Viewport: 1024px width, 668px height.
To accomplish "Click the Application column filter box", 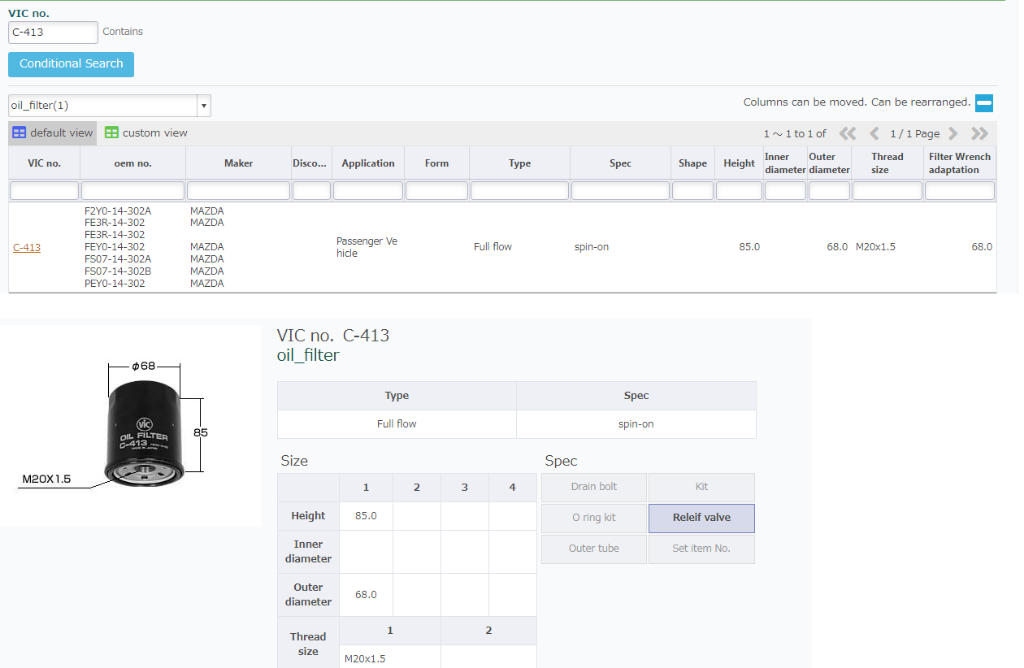I will (368, 191).
